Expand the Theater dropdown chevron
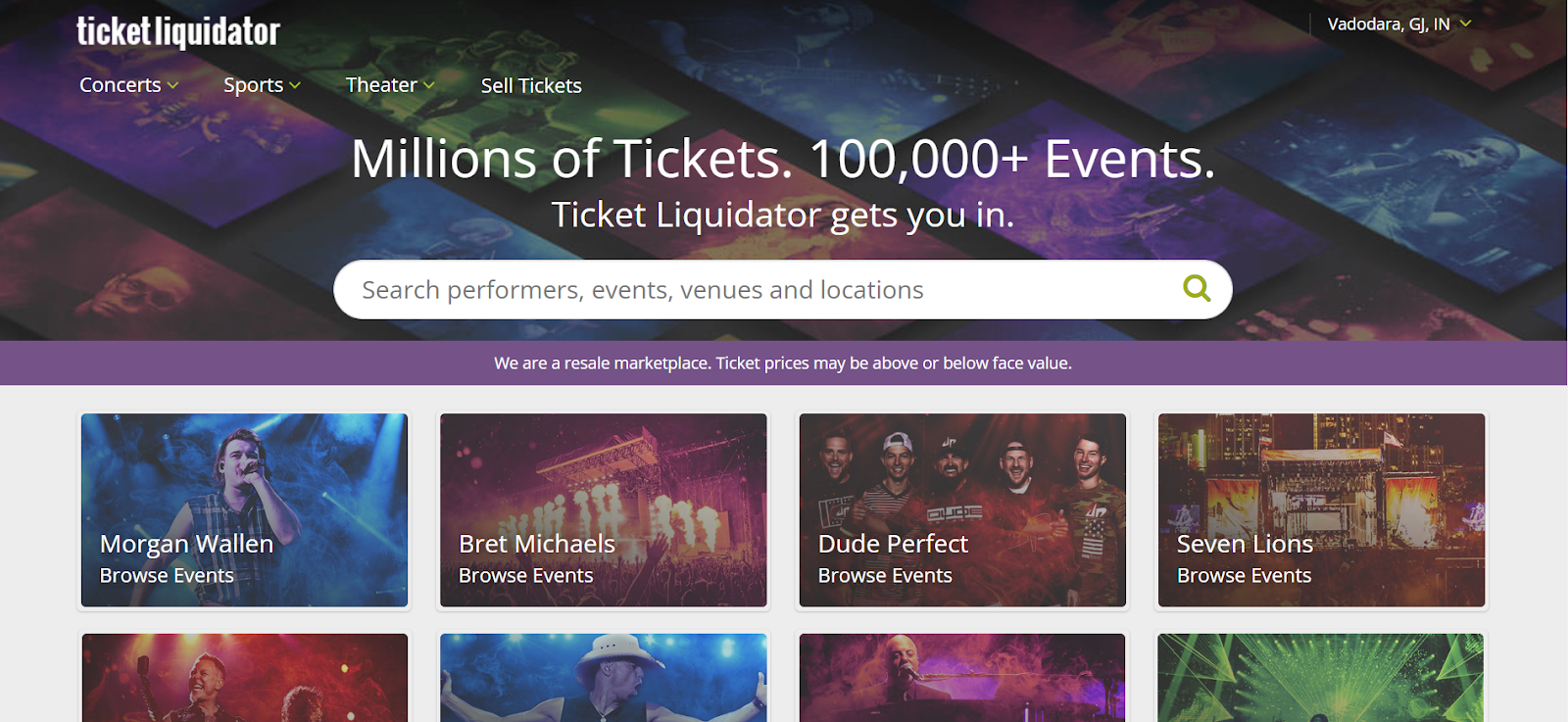Viewport: 1568px width, 722px height. click(x=429, y=85)
